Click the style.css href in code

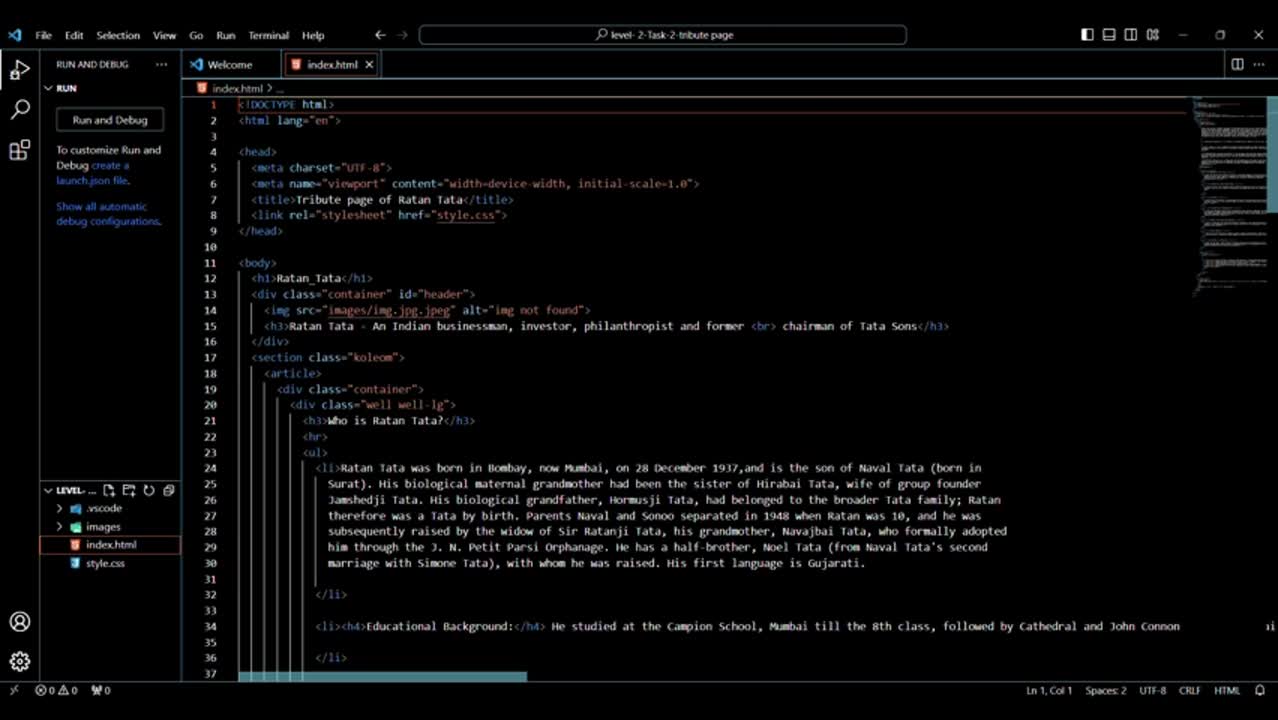pos(465,215)
